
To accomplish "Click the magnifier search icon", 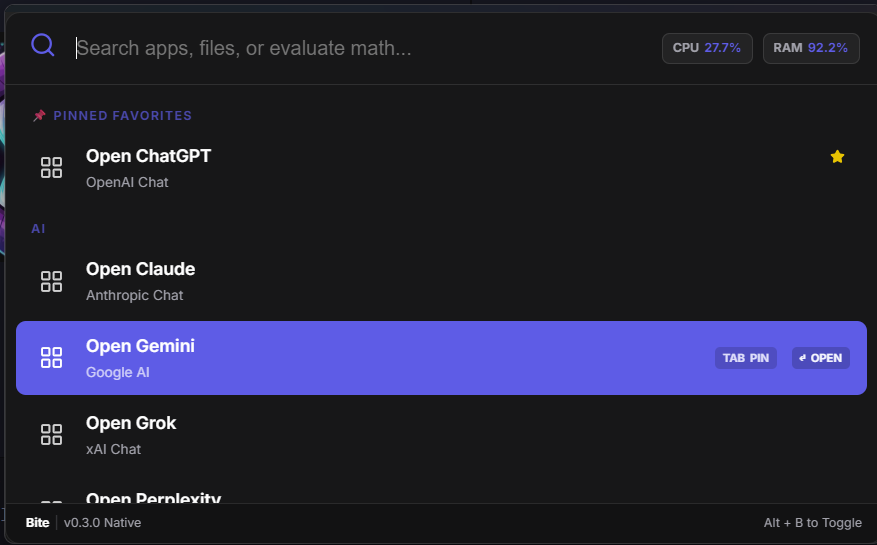I will tap(42, 45).
